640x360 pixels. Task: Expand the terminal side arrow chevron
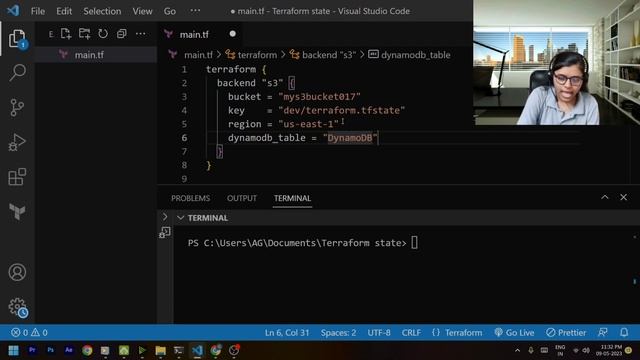click(165, 217)
